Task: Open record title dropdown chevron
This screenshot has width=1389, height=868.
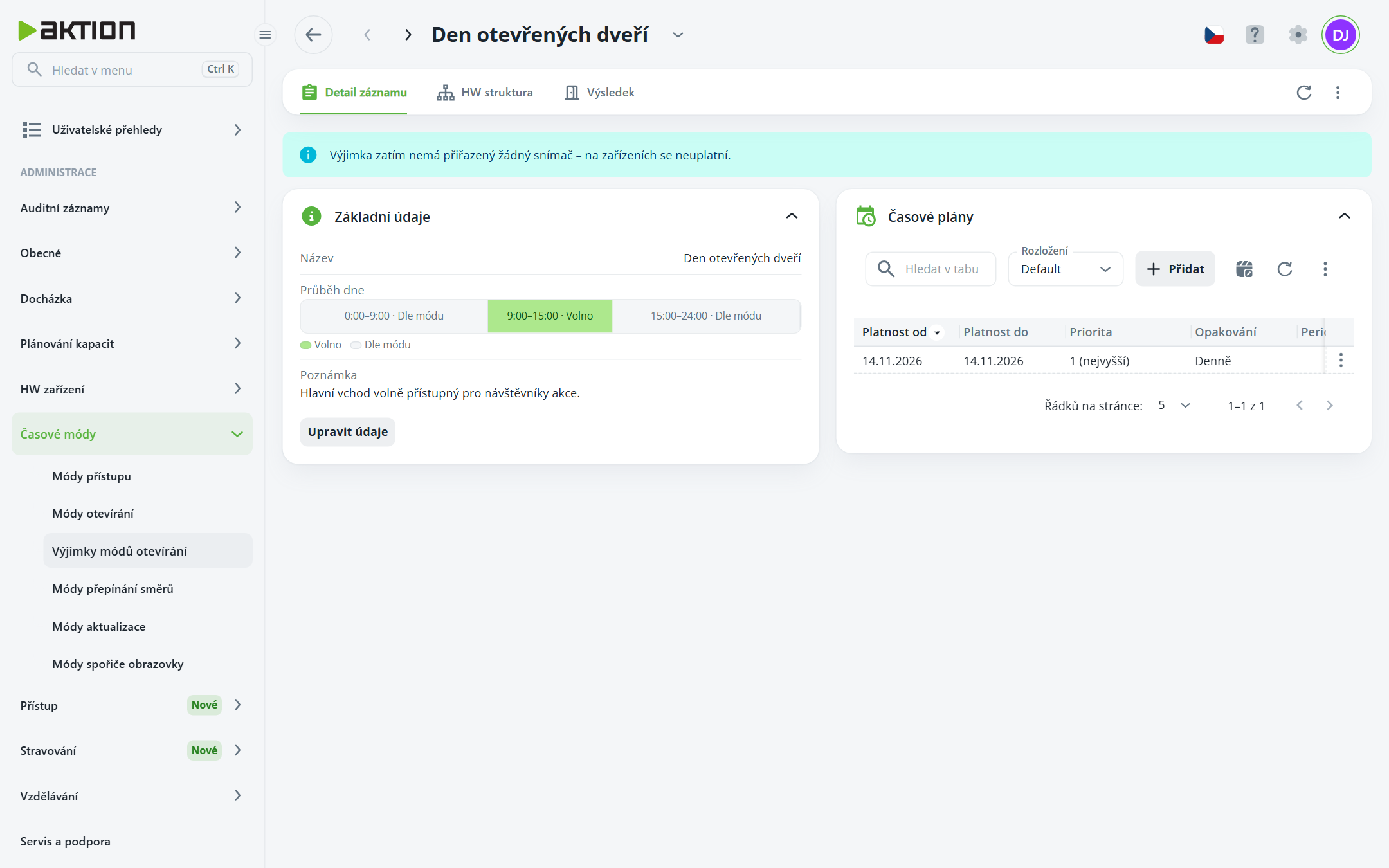Action: coord(678,35)
